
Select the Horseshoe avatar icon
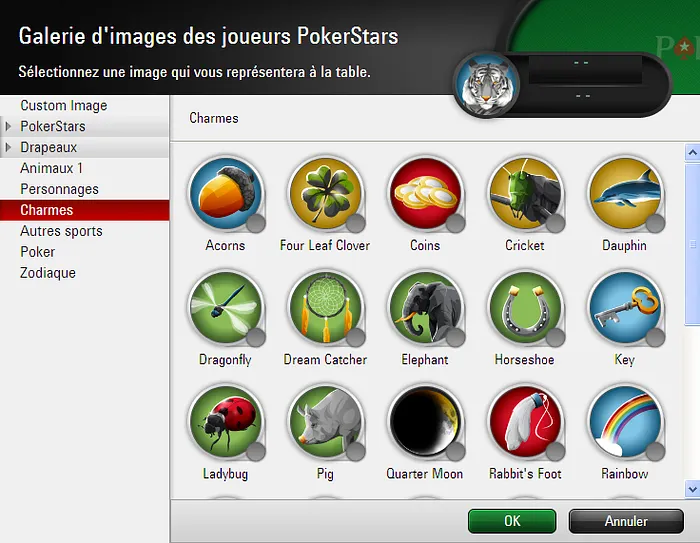coord(525,308)
